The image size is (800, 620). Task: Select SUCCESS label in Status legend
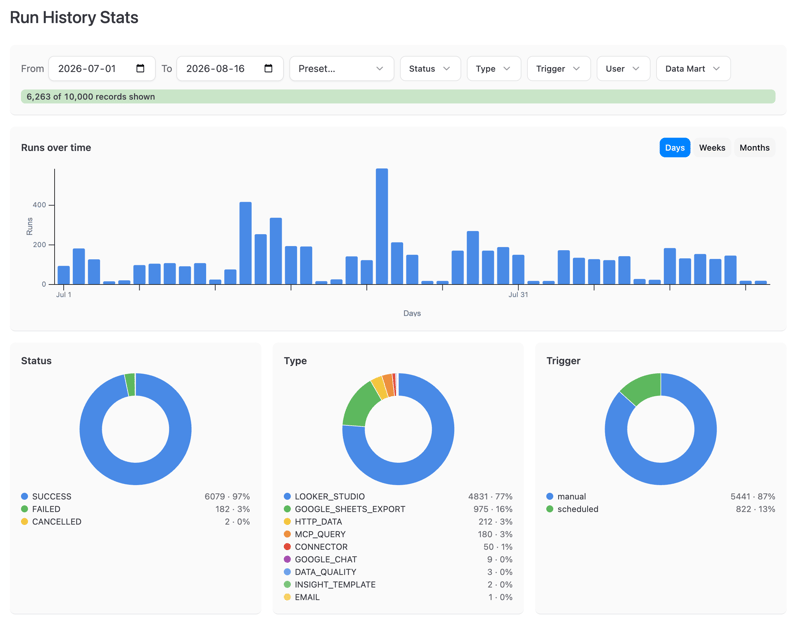tap(52, 496)
